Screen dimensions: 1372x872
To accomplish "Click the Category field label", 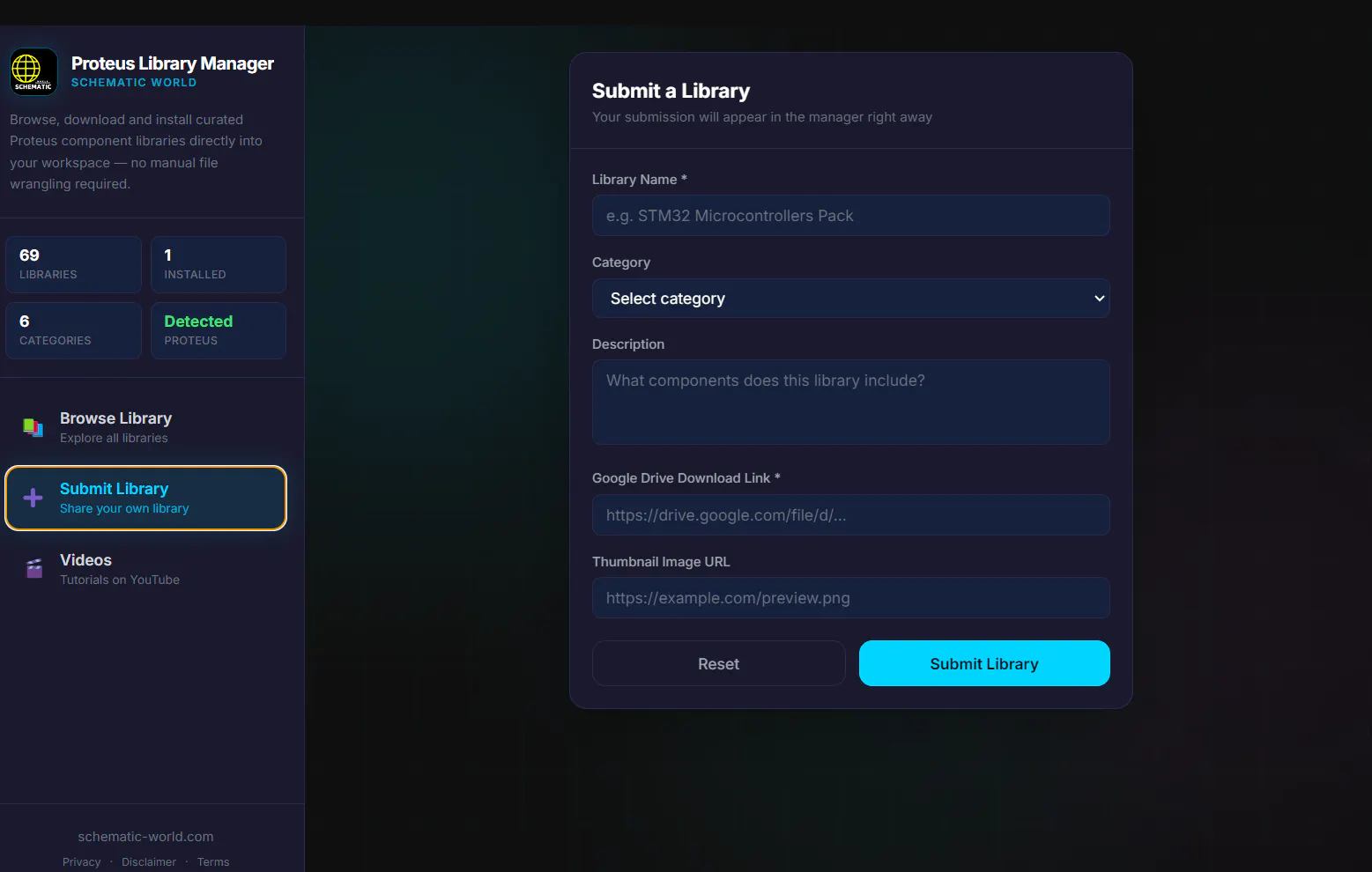I will tap(621, 262).
